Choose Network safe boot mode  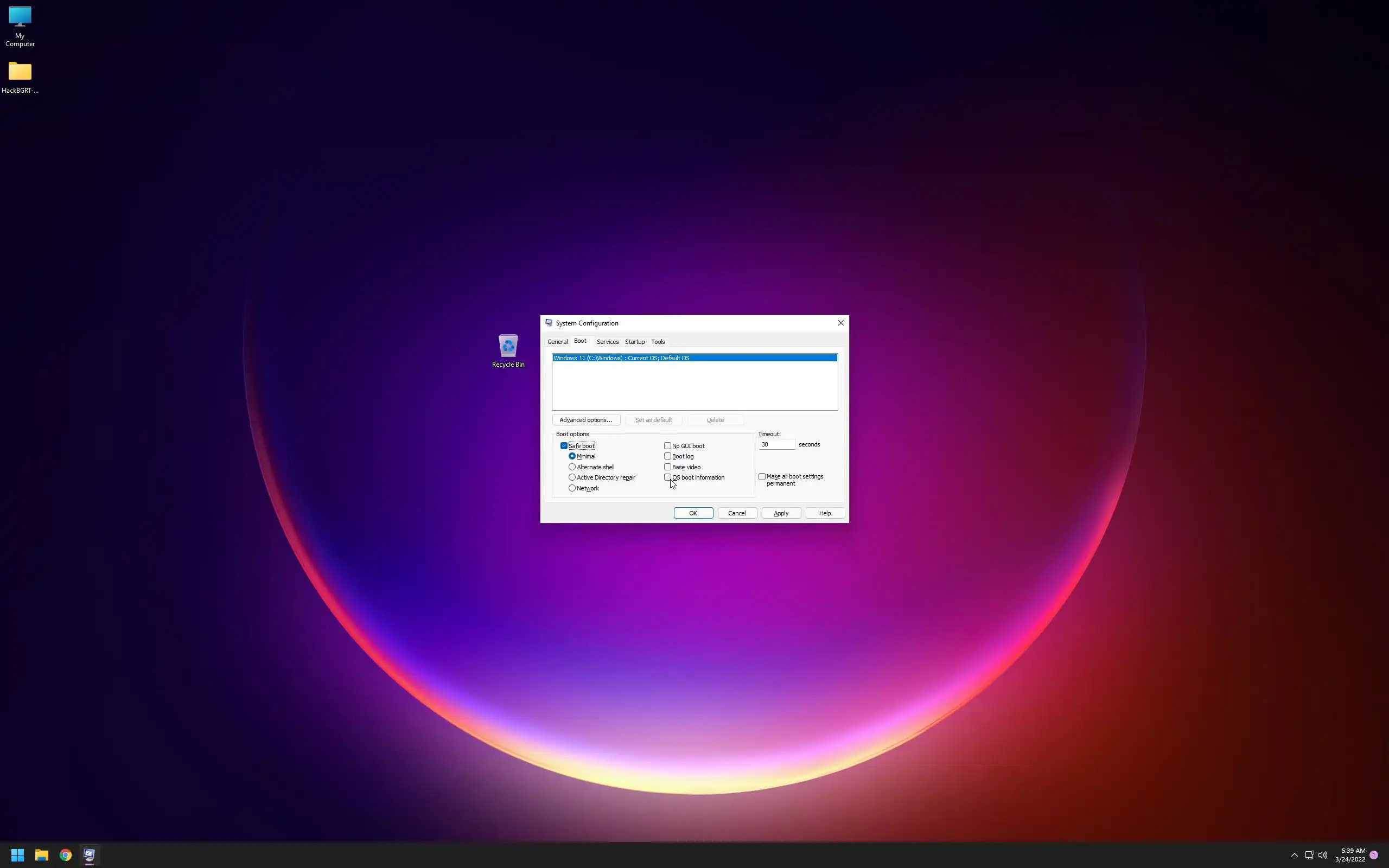[572, 489]
